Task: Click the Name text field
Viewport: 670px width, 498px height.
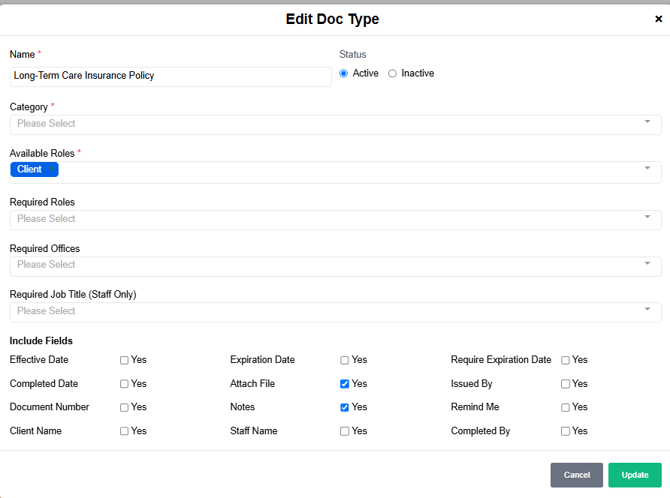Action: 170,76
